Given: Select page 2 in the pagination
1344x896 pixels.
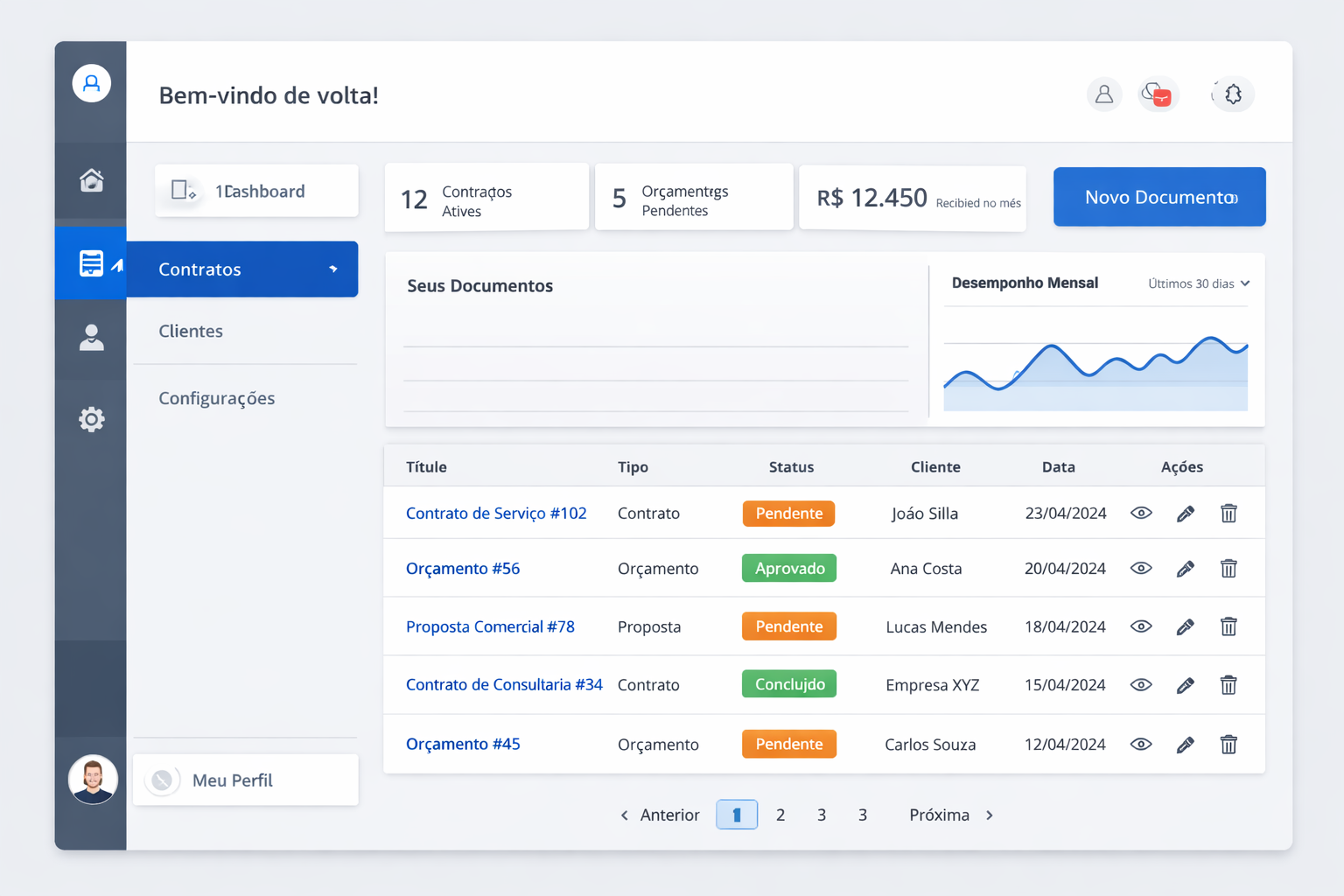Looking at the screenshot, I should coord(780,815).
